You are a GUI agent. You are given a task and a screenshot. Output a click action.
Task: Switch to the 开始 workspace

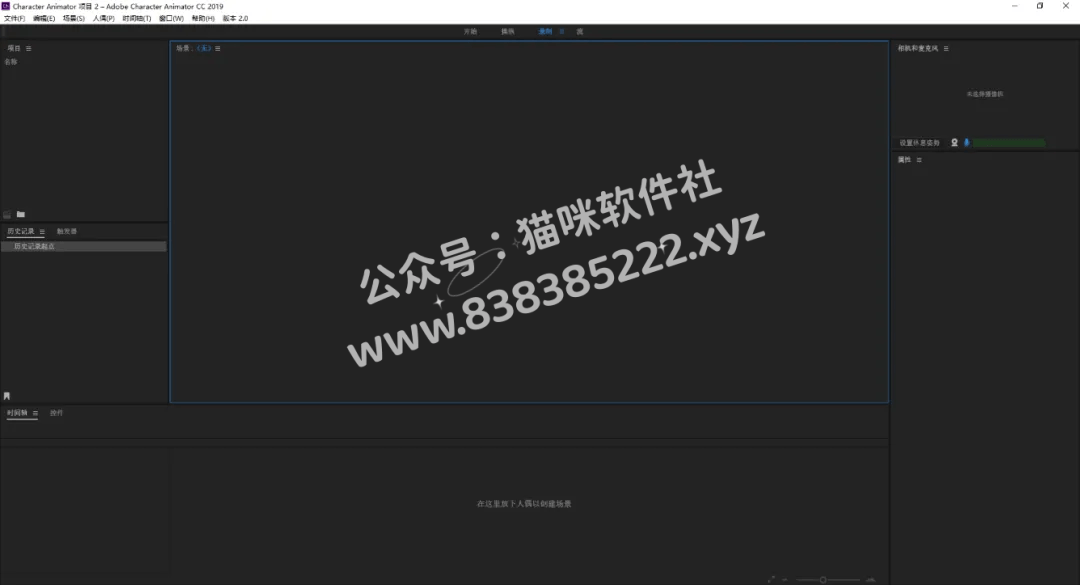coord(470,32)
